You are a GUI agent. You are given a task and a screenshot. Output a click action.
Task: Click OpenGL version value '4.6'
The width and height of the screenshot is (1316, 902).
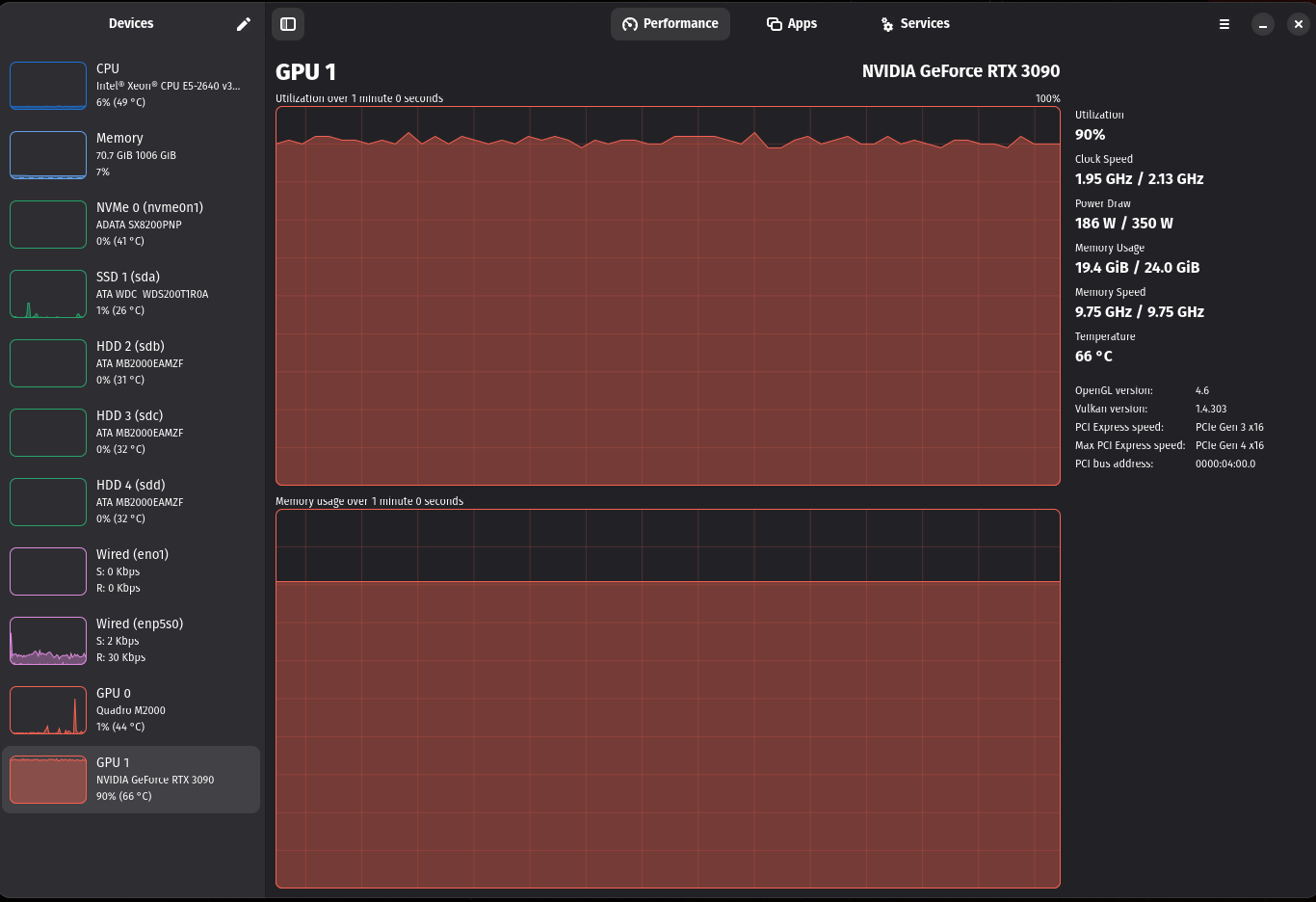point(1201,390)
